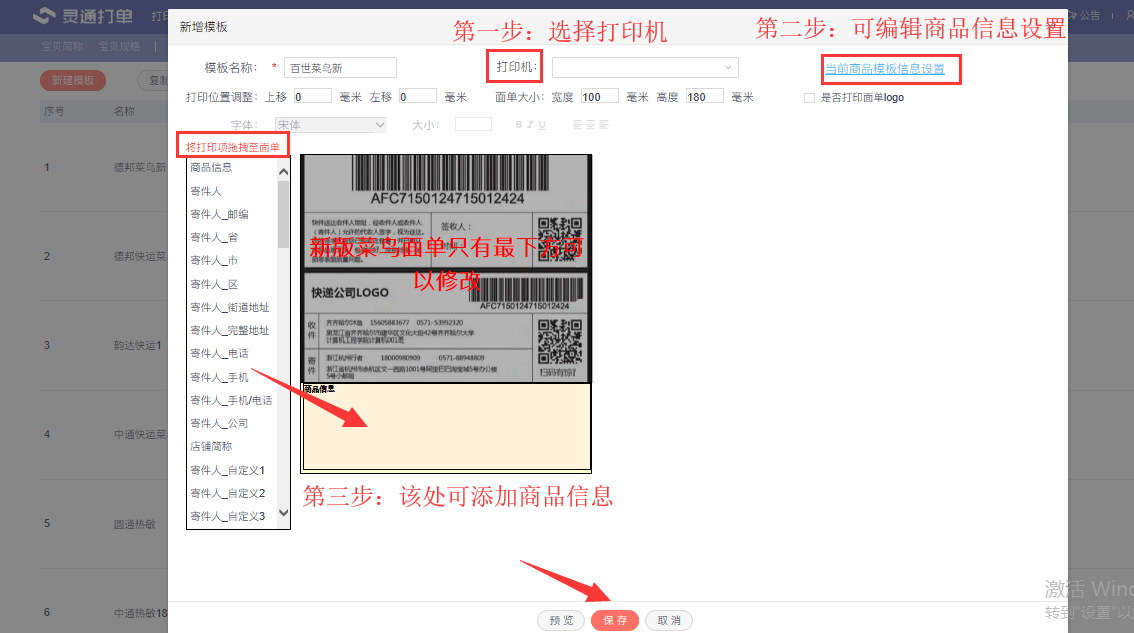The image size is (1134, 633).
Task: Click the 模板名称 template name field
Action: click(x=340, y=68)
